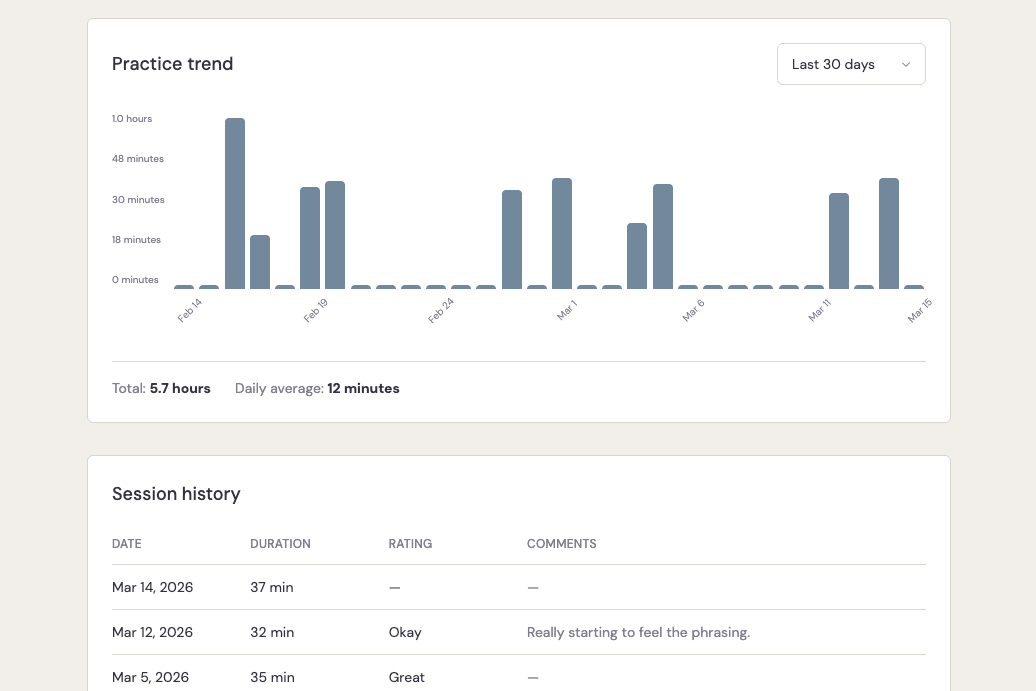Click the "Great" rating on Mar 5 row
Image resolution: width=1036 pixels, height=691 pixels.
tap(406, 677)
